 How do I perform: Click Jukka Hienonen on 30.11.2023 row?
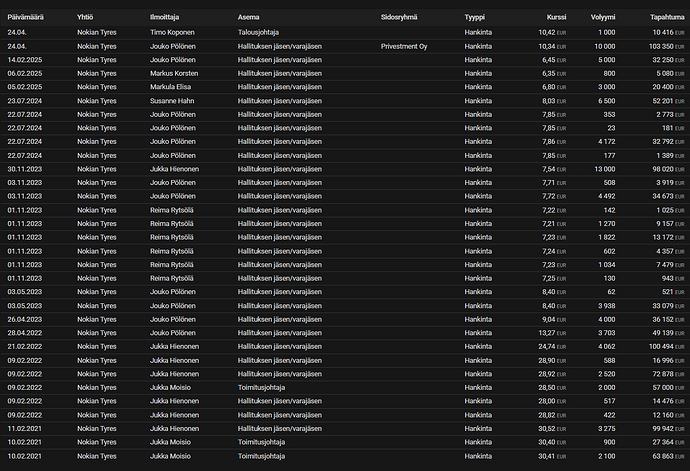[174, 169]
